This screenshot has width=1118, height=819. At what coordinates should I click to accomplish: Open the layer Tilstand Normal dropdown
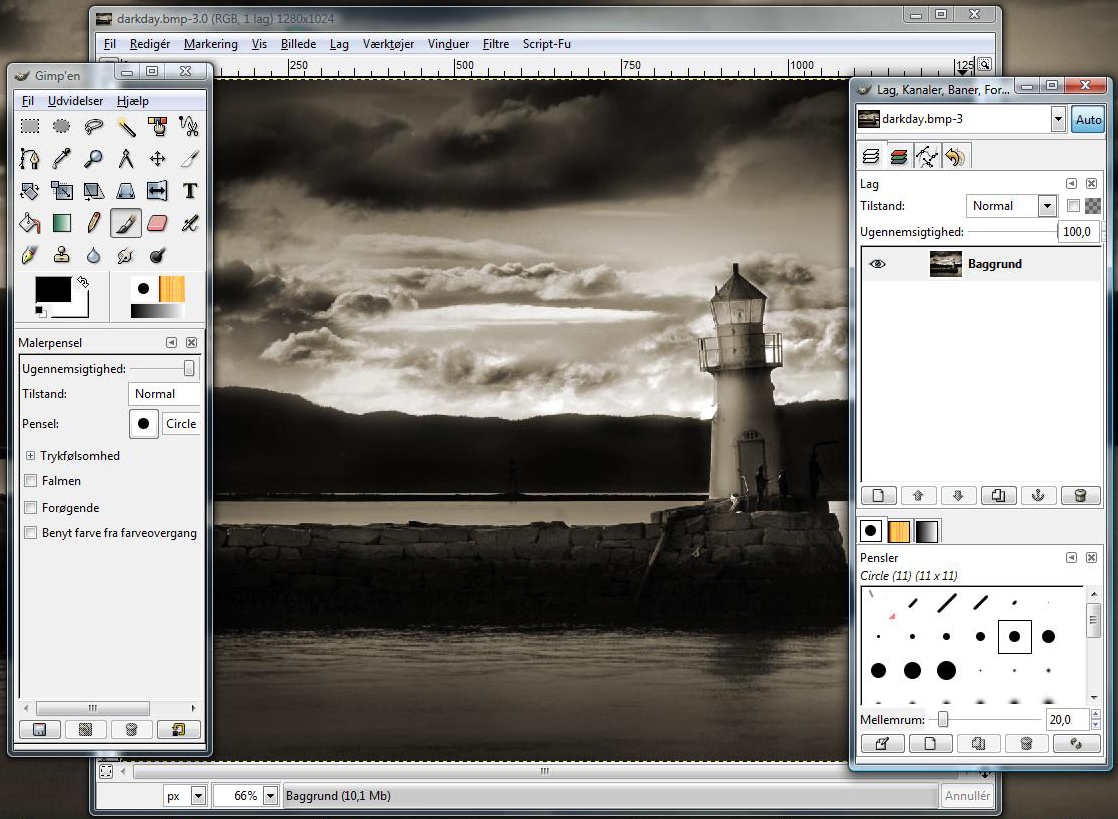[1046, 206]
